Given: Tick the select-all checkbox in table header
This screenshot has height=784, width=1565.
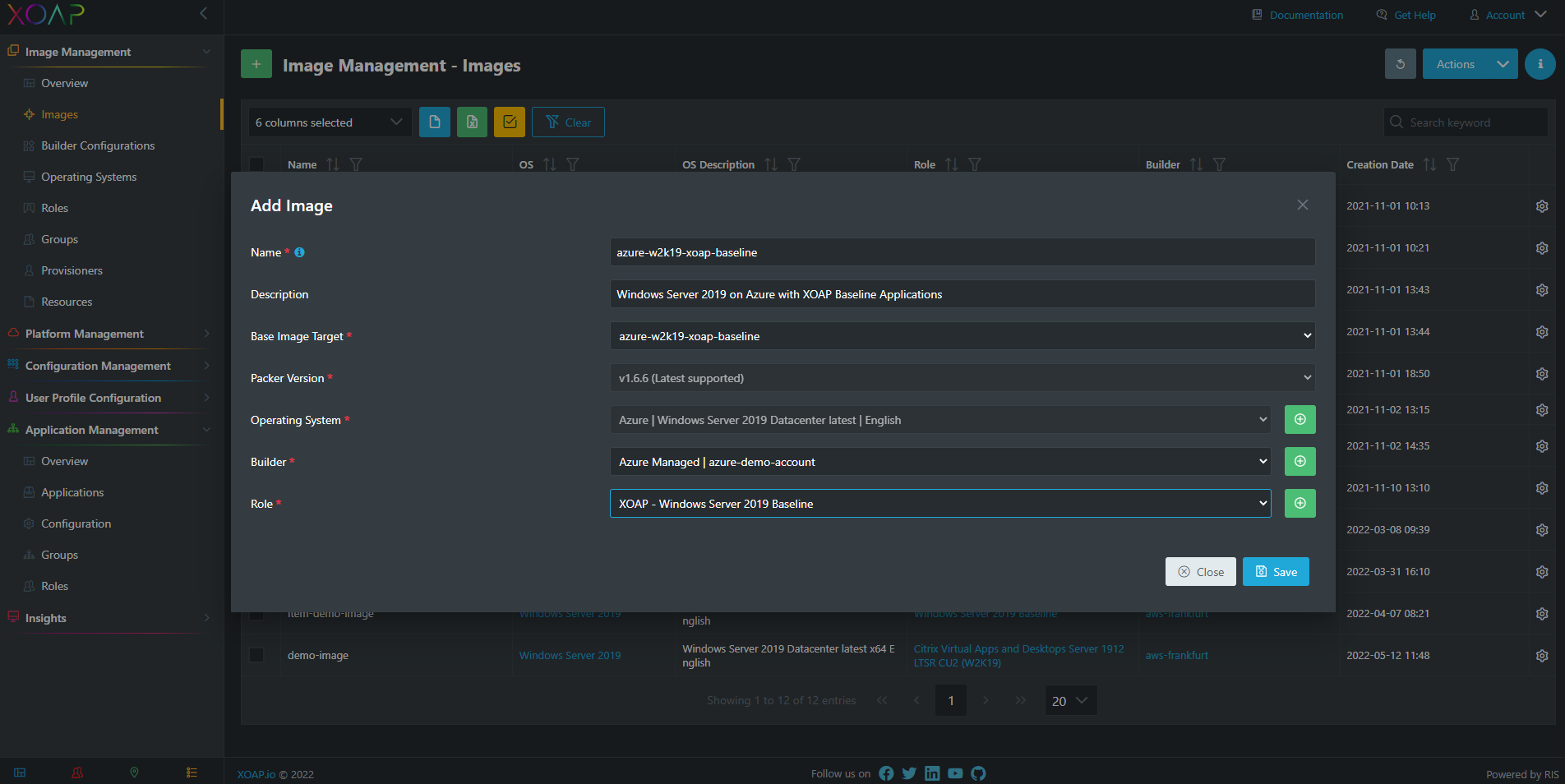Looking at the screenshot, I should 256,164.
